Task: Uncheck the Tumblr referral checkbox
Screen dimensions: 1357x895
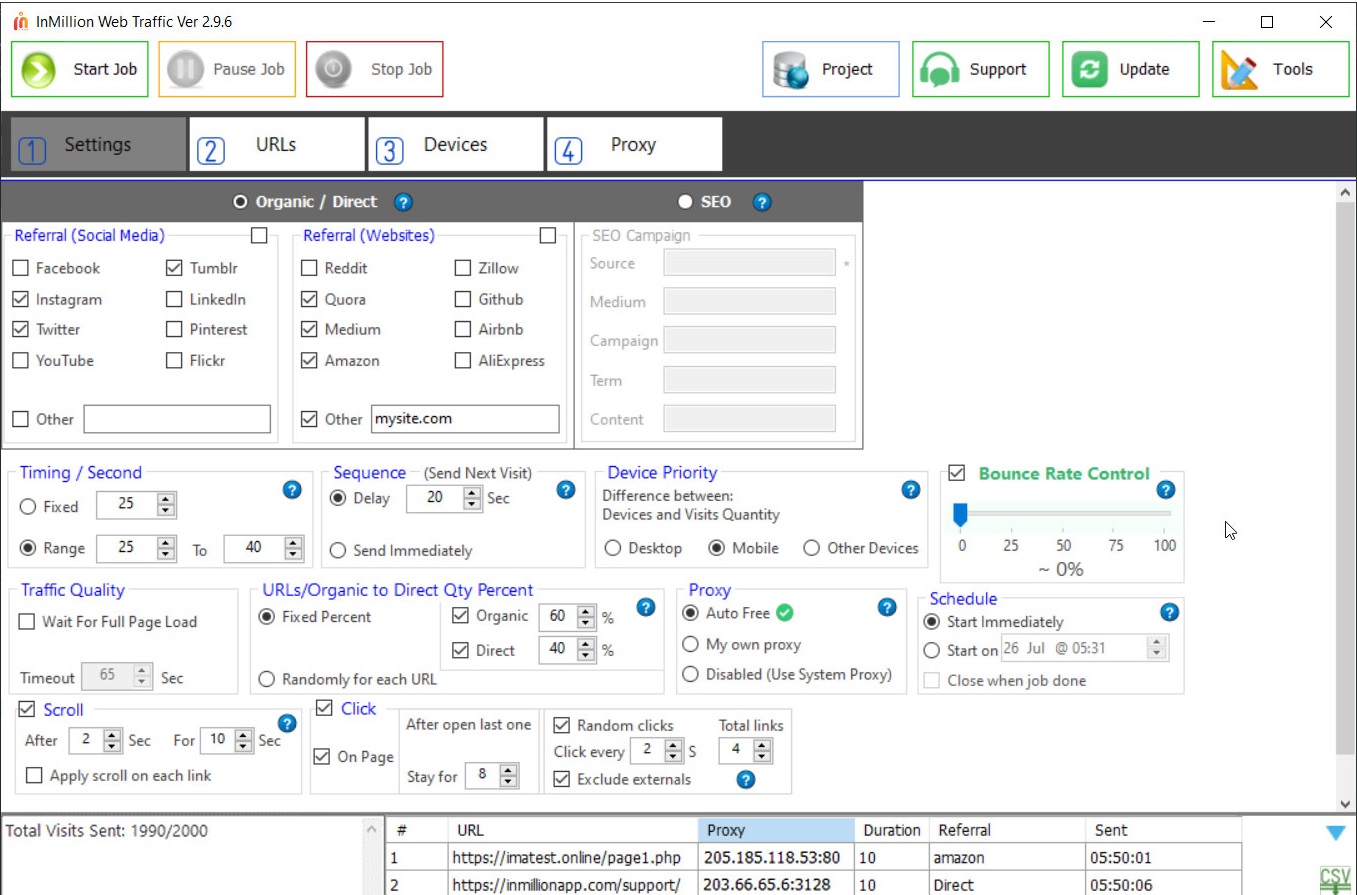Action: pyautogui.click(x=174, y=268)
